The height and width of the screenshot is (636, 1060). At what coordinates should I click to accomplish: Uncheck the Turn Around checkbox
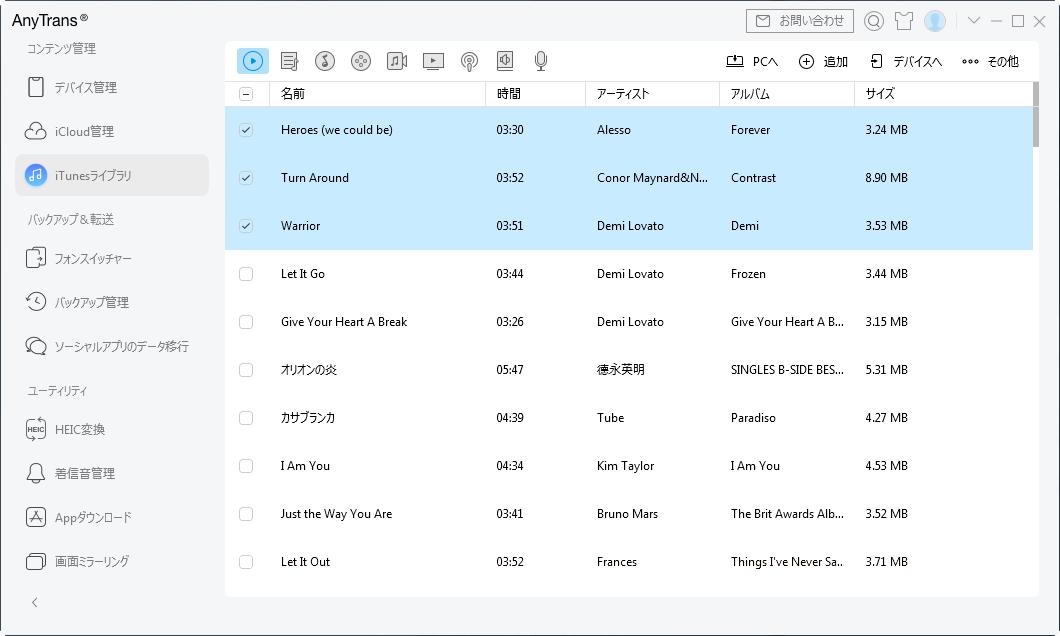246,178
